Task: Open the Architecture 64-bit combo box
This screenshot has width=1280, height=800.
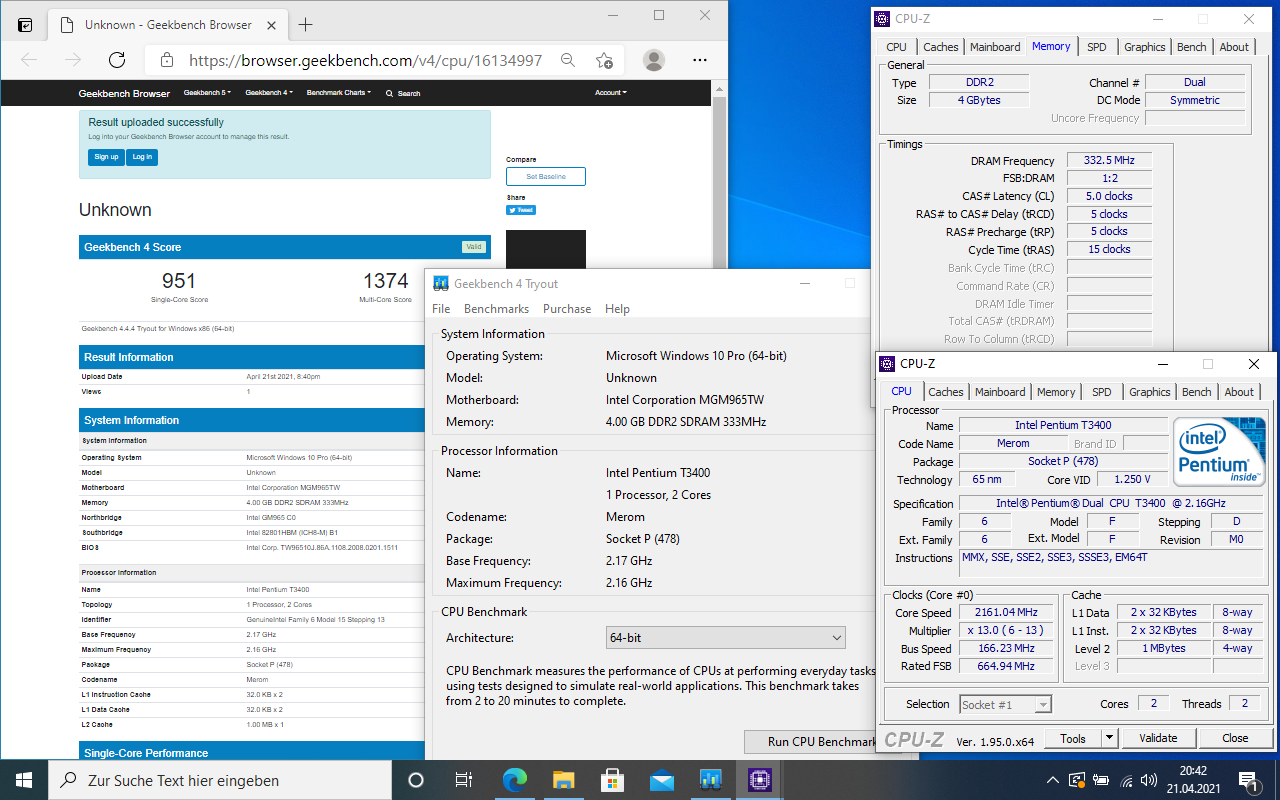Action: coord(726,638)
